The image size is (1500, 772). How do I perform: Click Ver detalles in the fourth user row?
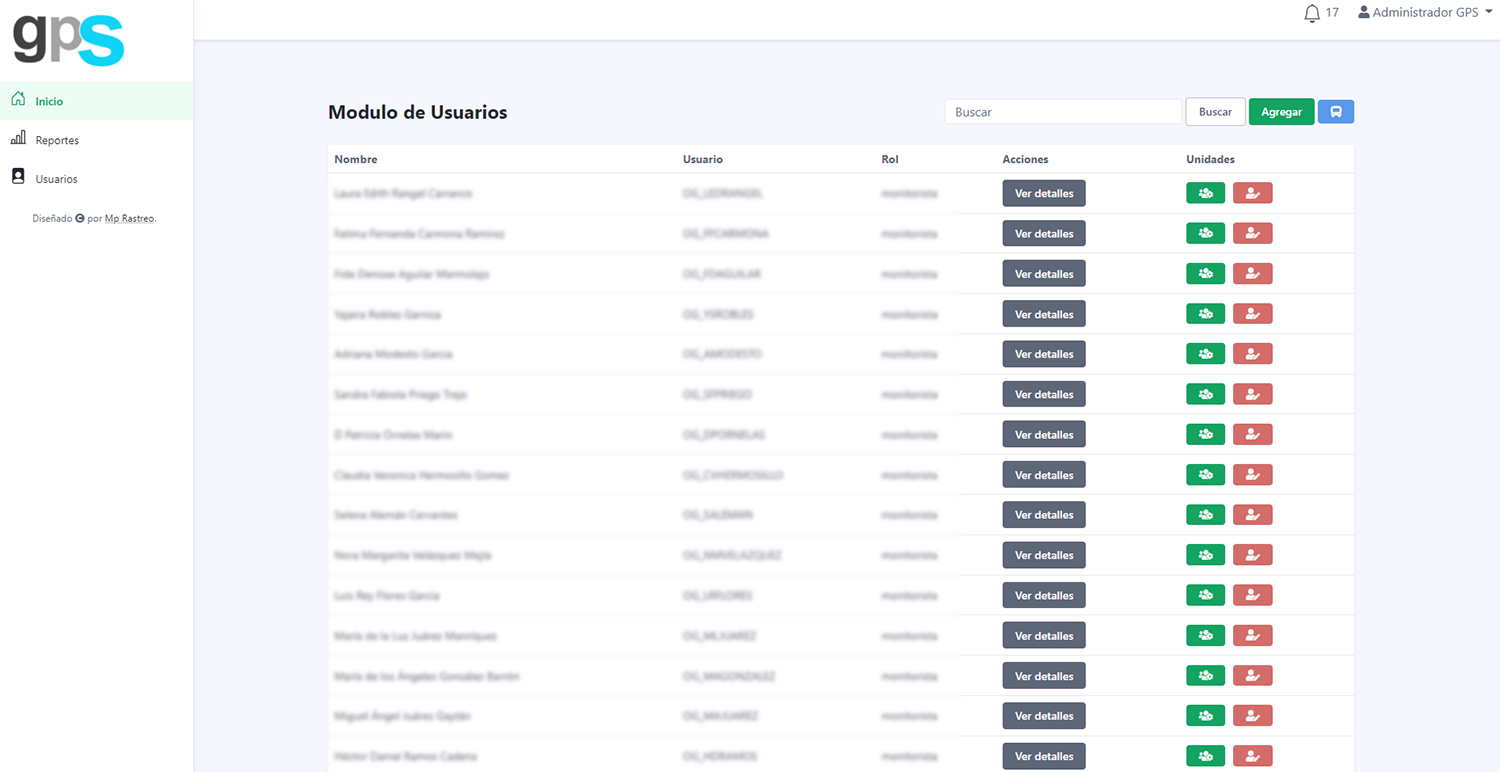[x=1044, y=314]
